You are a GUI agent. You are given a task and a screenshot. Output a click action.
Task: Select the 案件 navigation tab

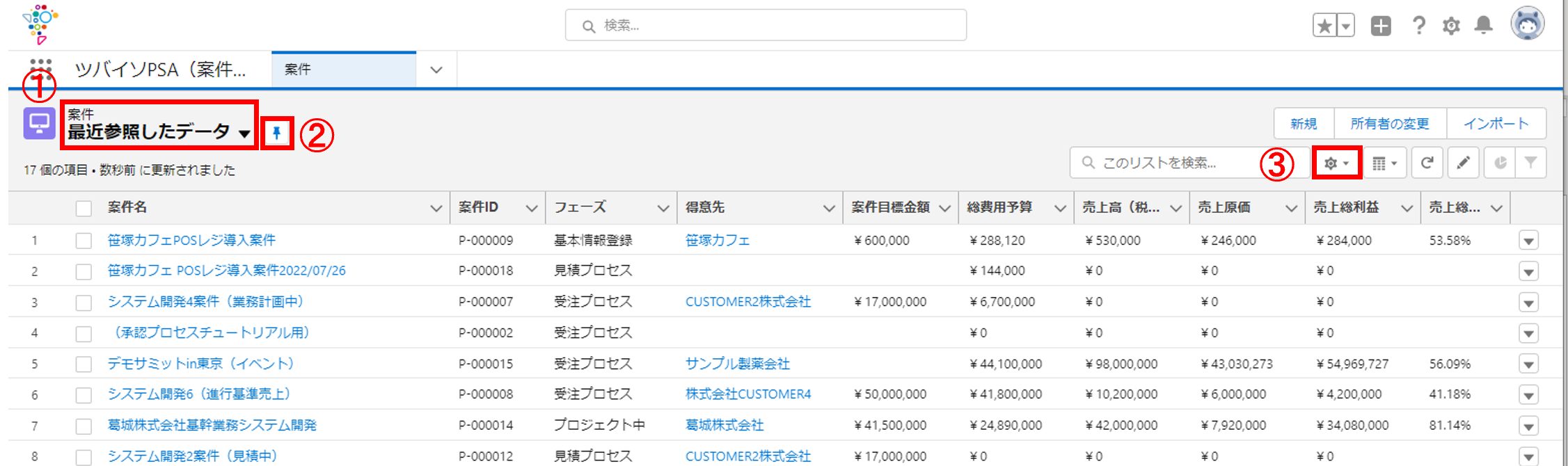click(344, 70)
